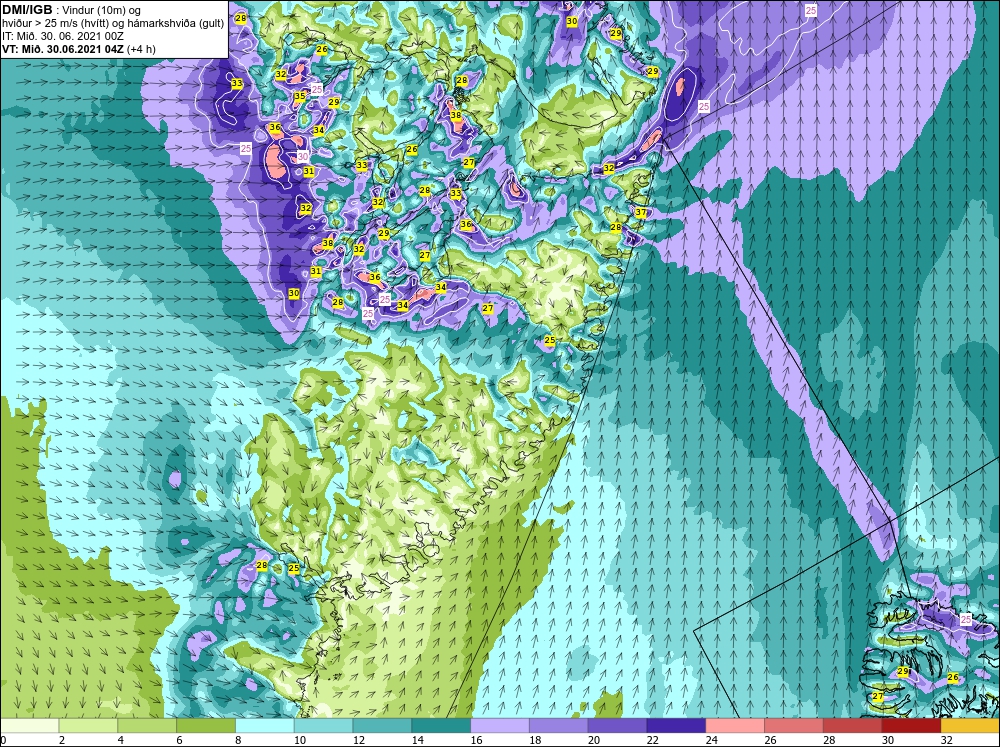
Task: Click the 18–20 m/s purple legend swatch
Action: click(559, 725)
